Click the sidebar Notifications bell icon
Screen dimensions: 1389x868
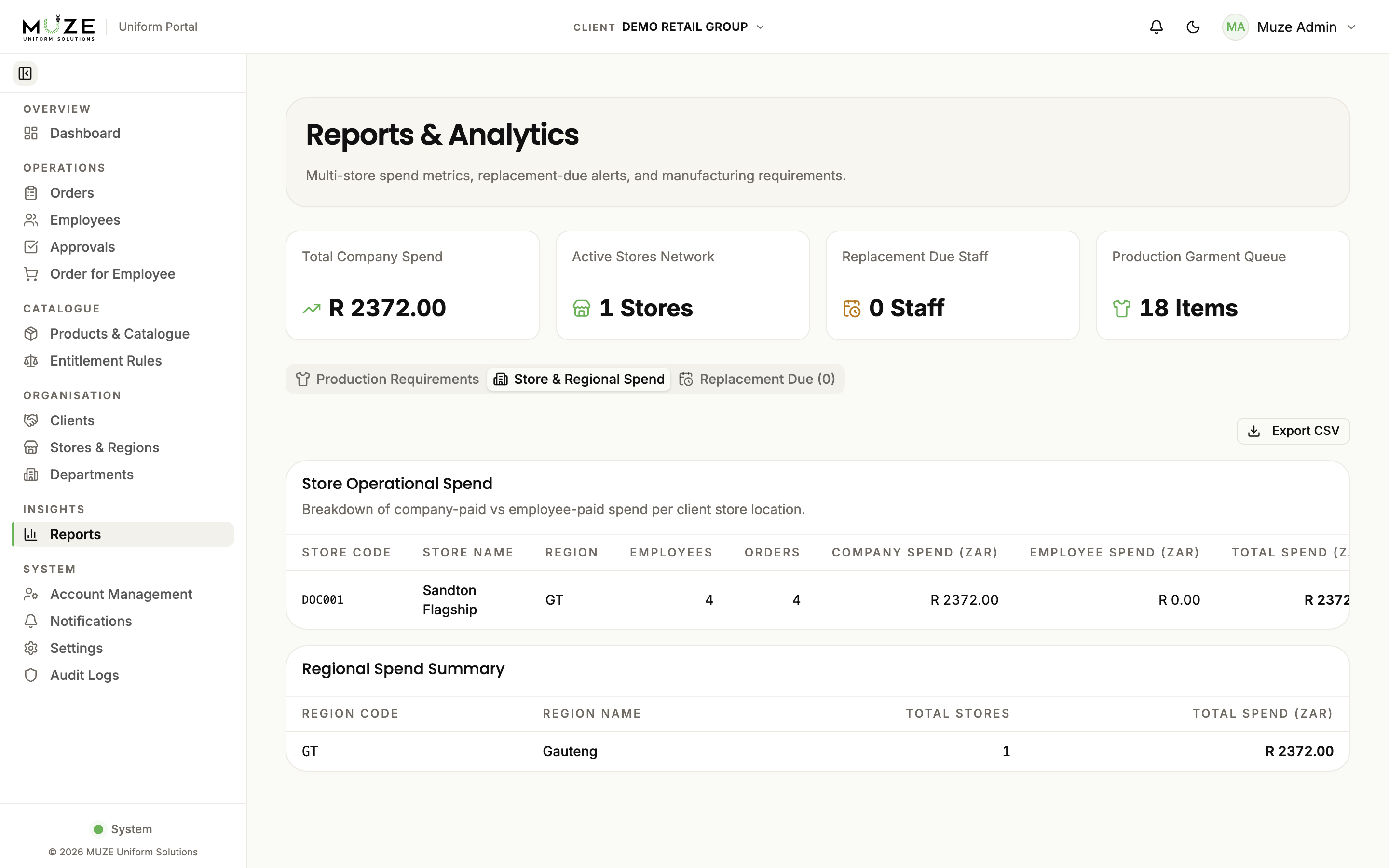click(31, 621)
